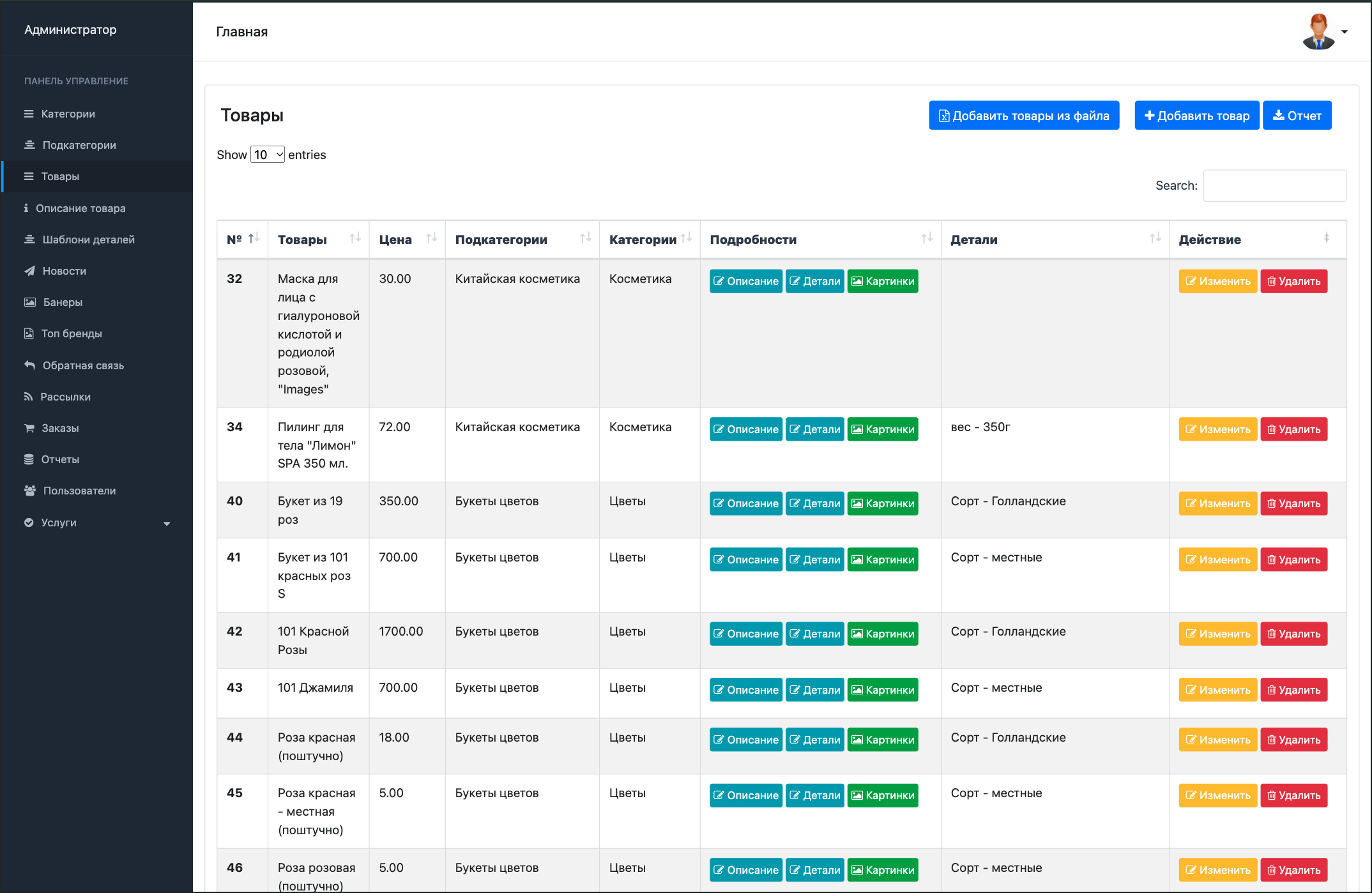Sort table by Цена column
This screenshot has width=1372, height=893.
click(407, 240)
